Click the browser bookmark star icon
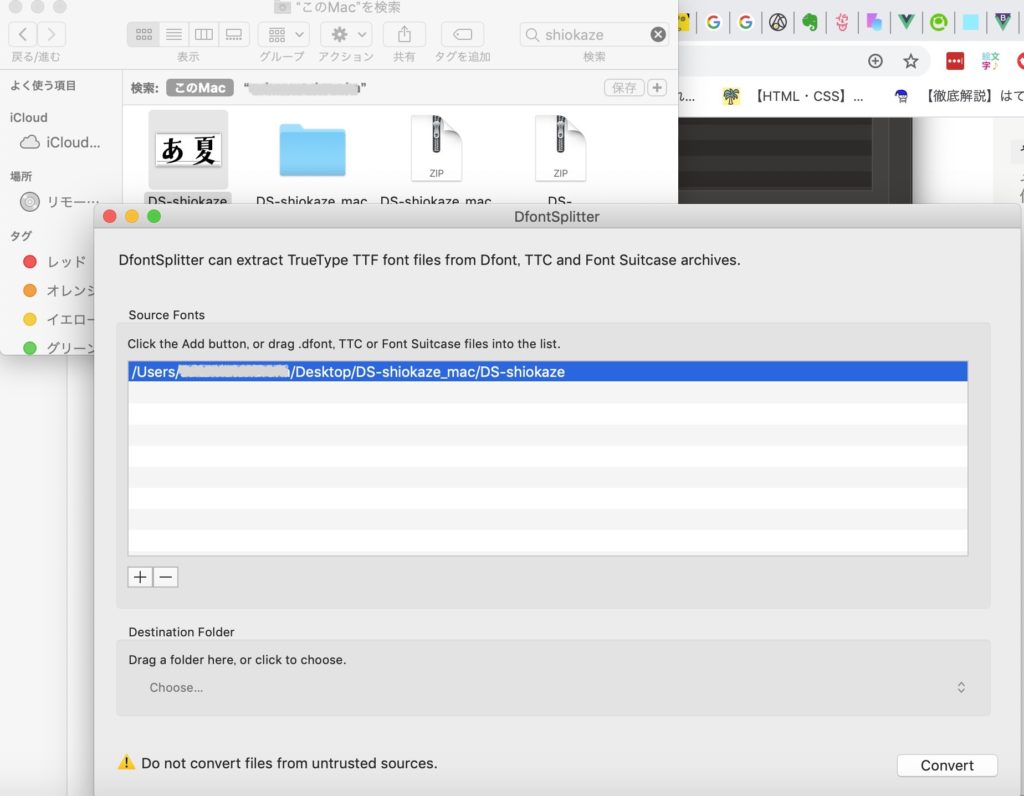 910,61
